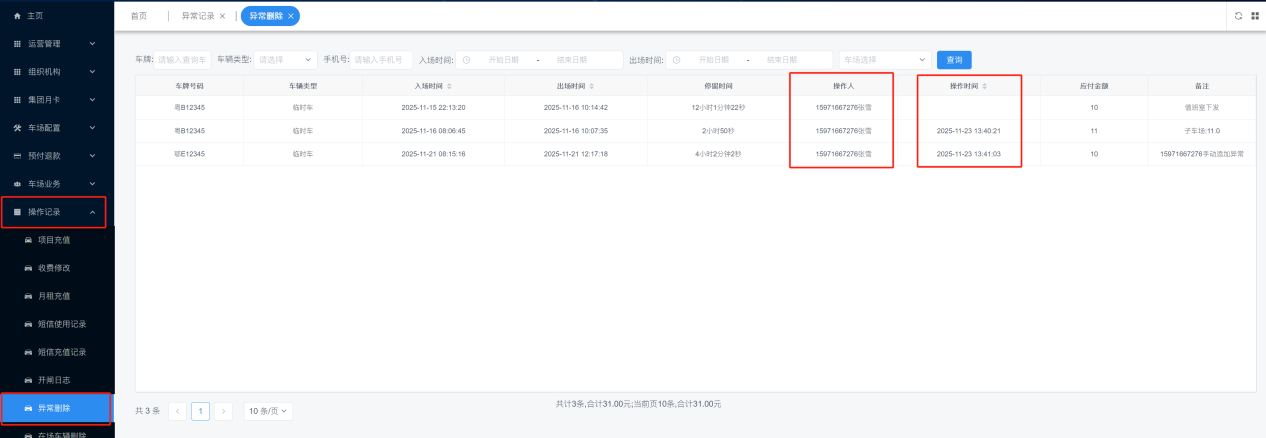
Task: Click the tools icon beside 车场配置
Action: pos(17,128)
